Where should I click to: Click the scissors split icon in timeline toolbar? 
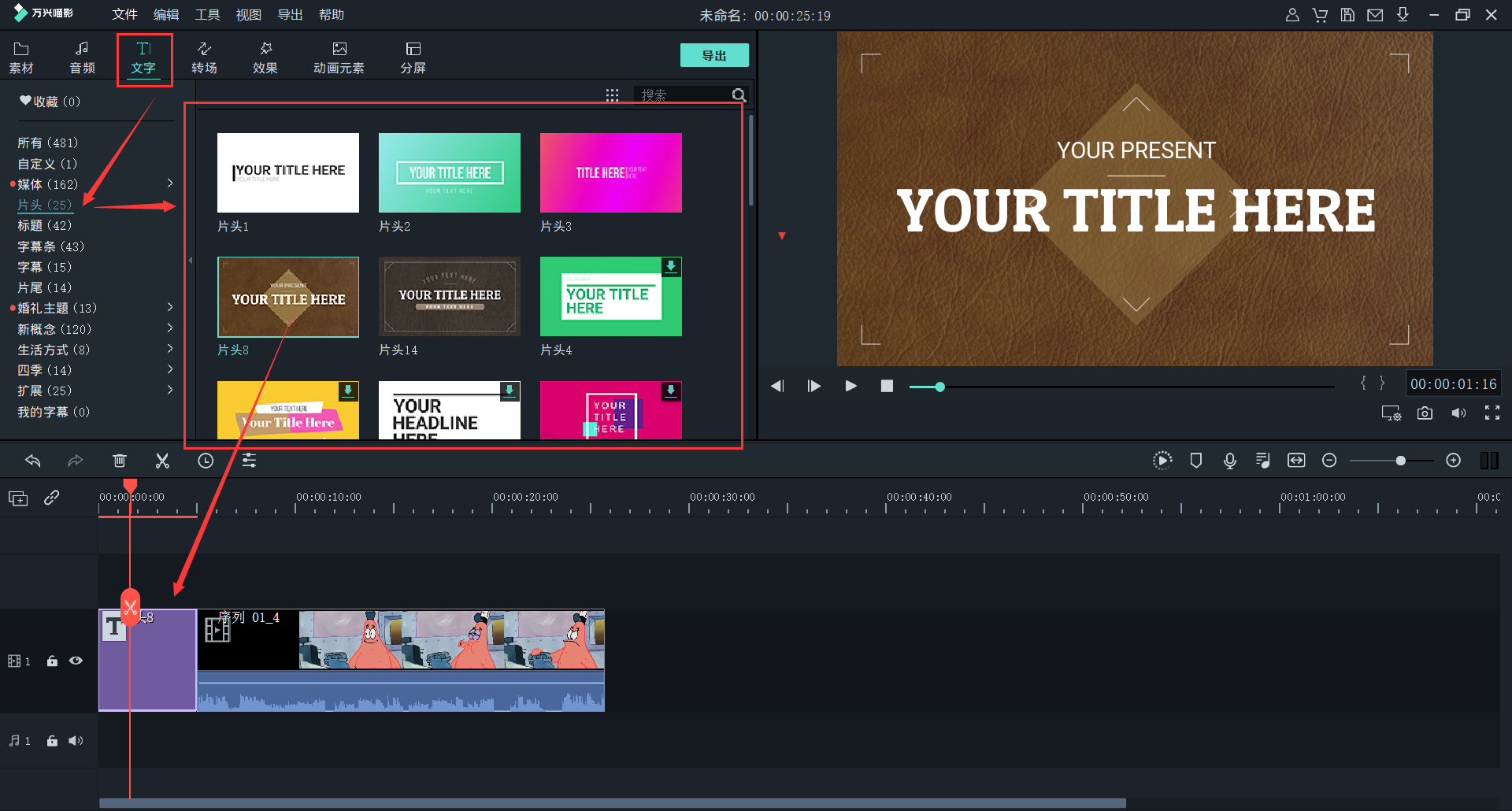162,461
